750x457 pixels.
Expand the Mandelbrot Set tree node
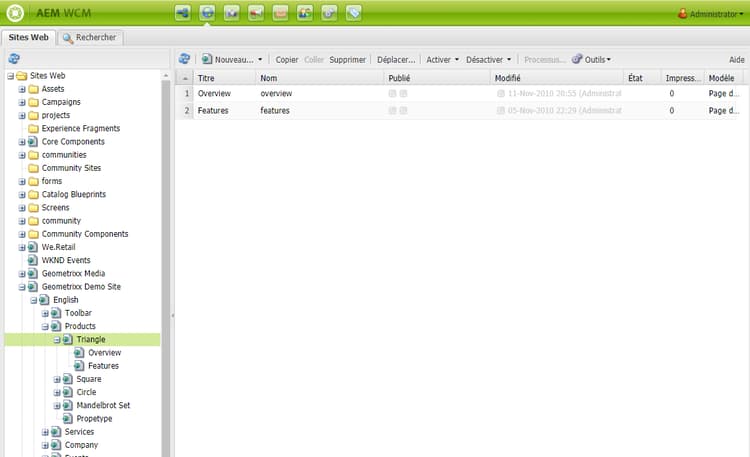click(57, 406)
